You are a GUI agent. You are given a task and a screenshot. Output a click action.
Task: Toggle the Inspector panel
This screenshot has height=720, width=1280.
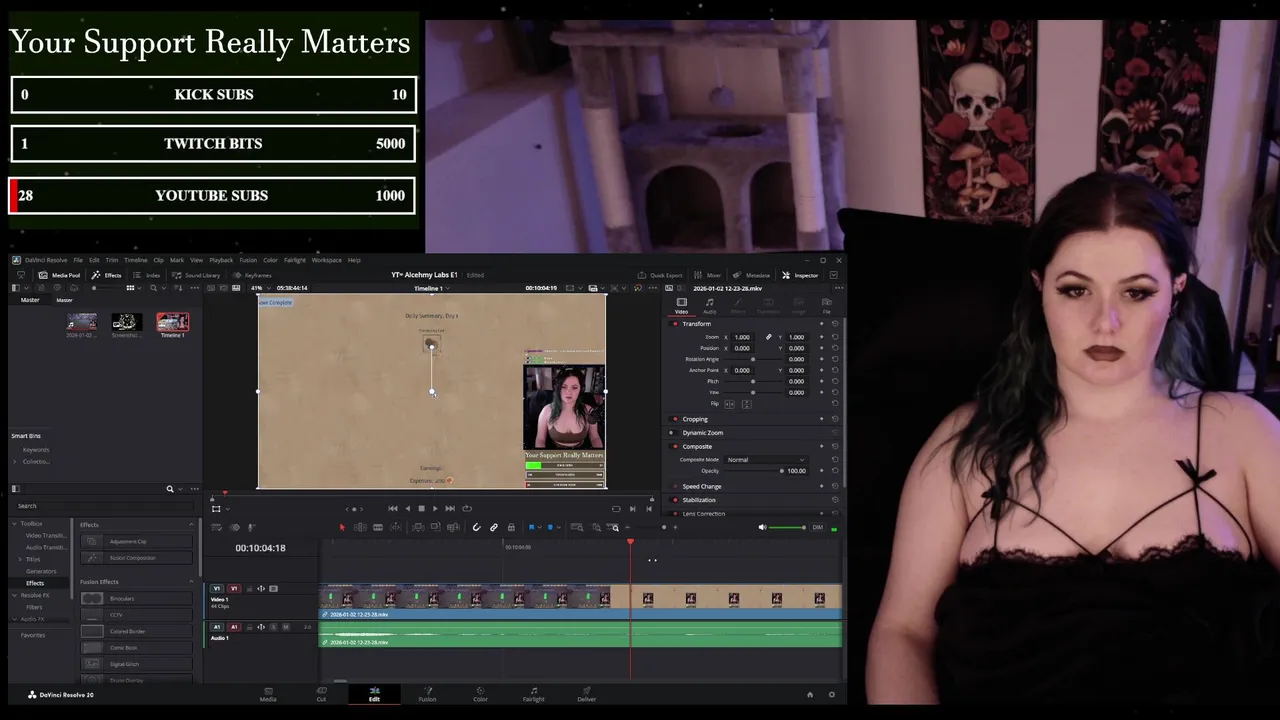click(801, 275)
